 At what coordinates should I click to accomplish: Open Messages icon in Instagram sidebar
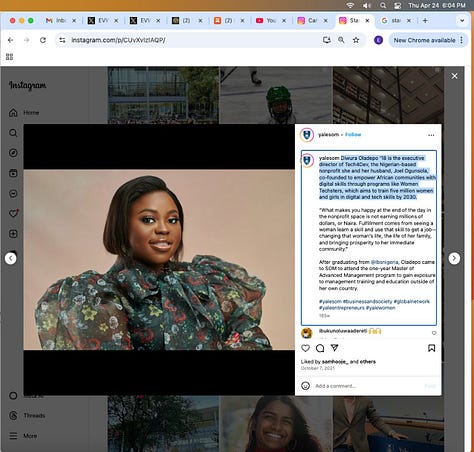click(13, 193)
